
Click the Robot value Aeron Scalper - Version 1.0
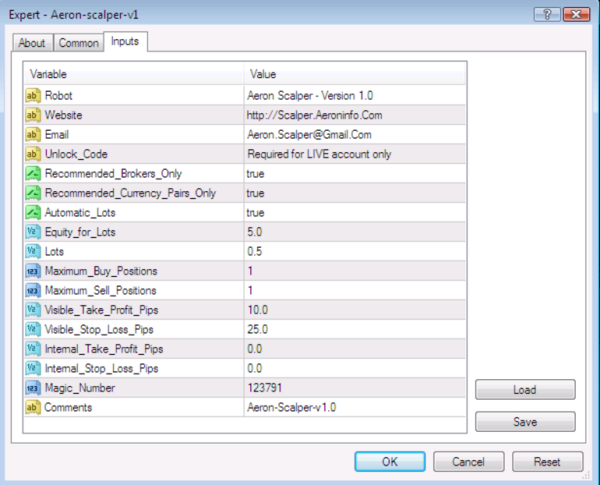tap(310, 95)
